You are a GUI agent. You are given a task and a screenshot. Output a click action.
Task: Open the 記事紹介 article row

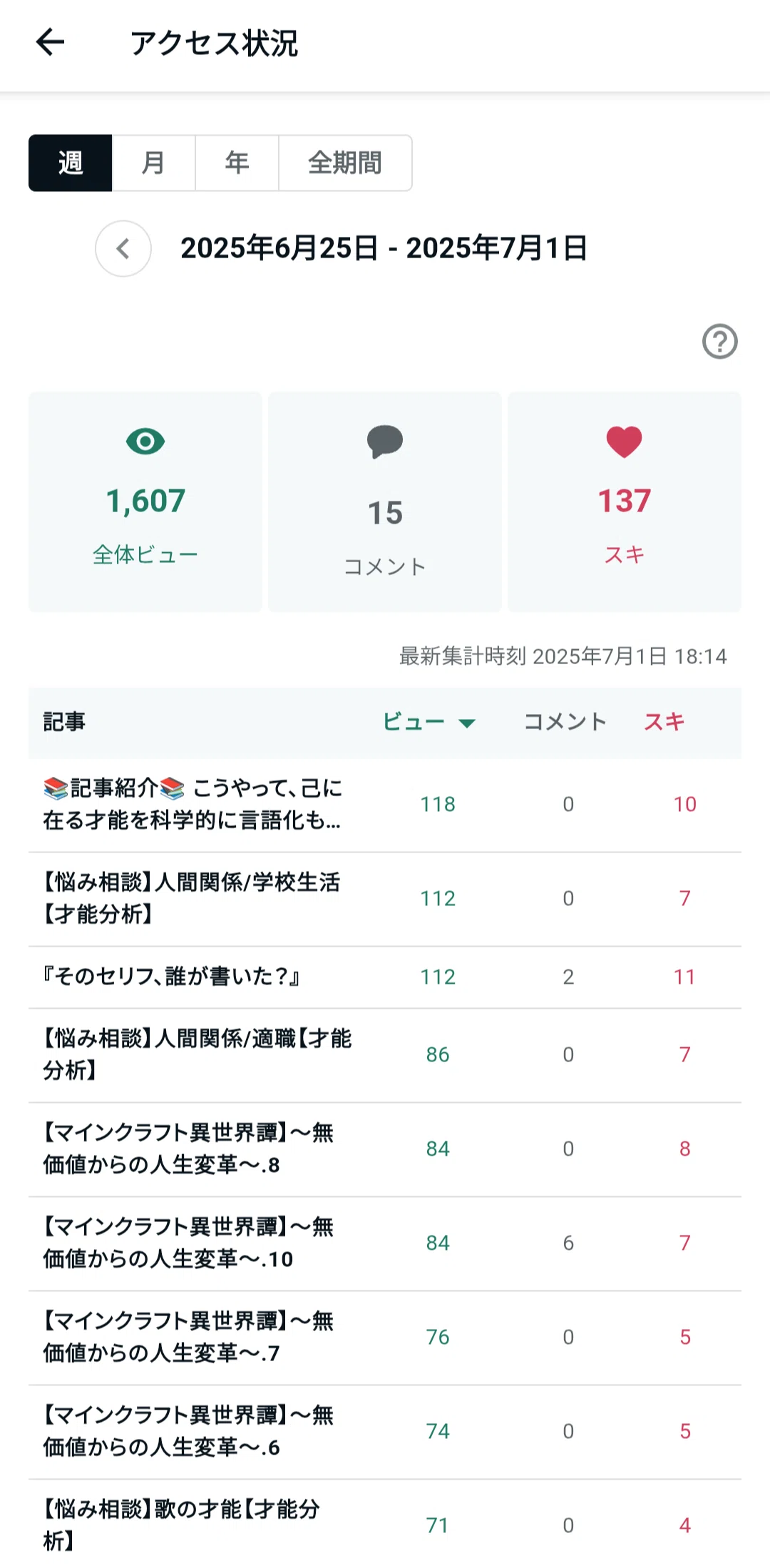(385, 805)
